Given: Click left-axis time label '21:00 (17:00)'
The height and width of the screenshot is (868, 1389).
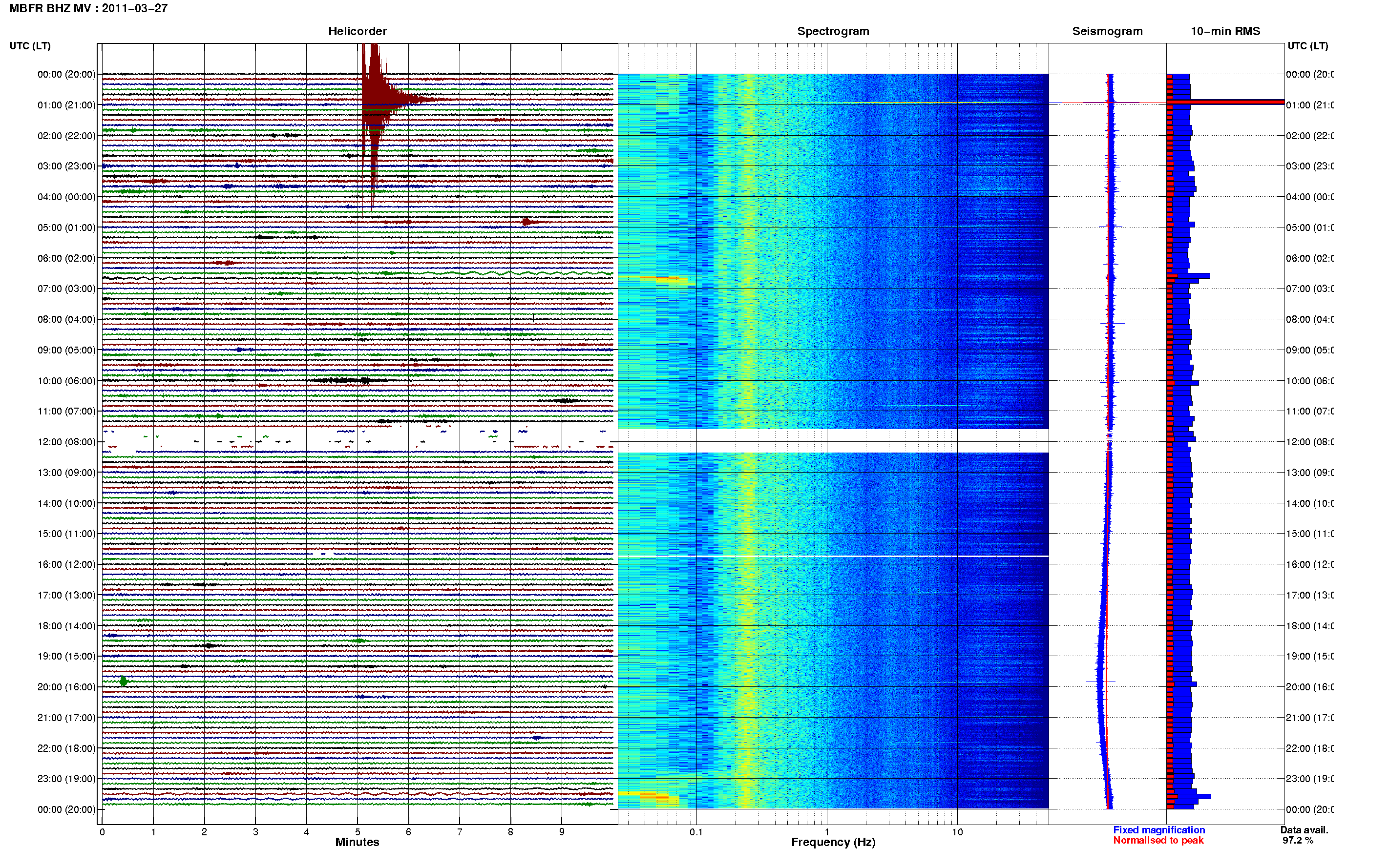Looking at the screenshot, I should click(66, 718).
